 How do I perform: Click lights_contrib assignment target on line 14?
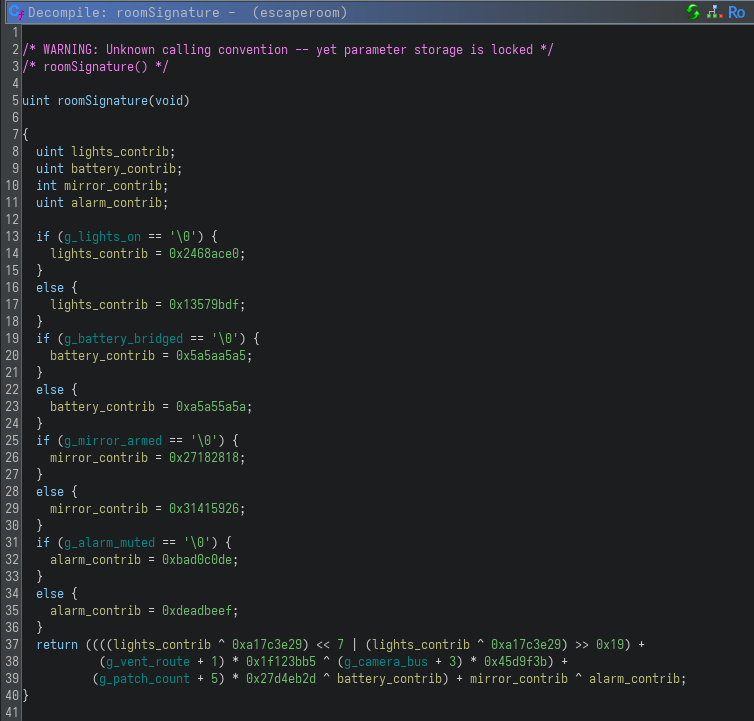(x=99, y=253)
